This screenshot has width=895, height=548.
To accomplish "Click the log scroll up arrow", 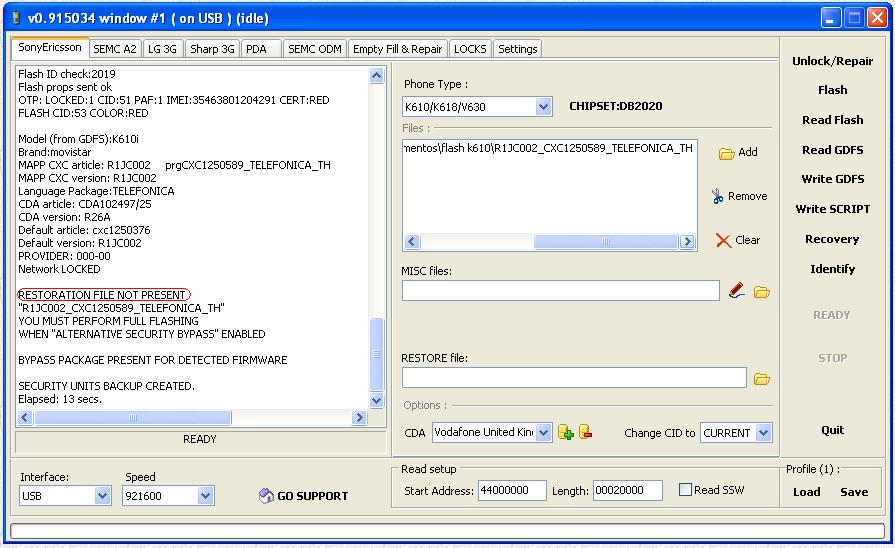I will pyautogui.click(x=377, y=75).
